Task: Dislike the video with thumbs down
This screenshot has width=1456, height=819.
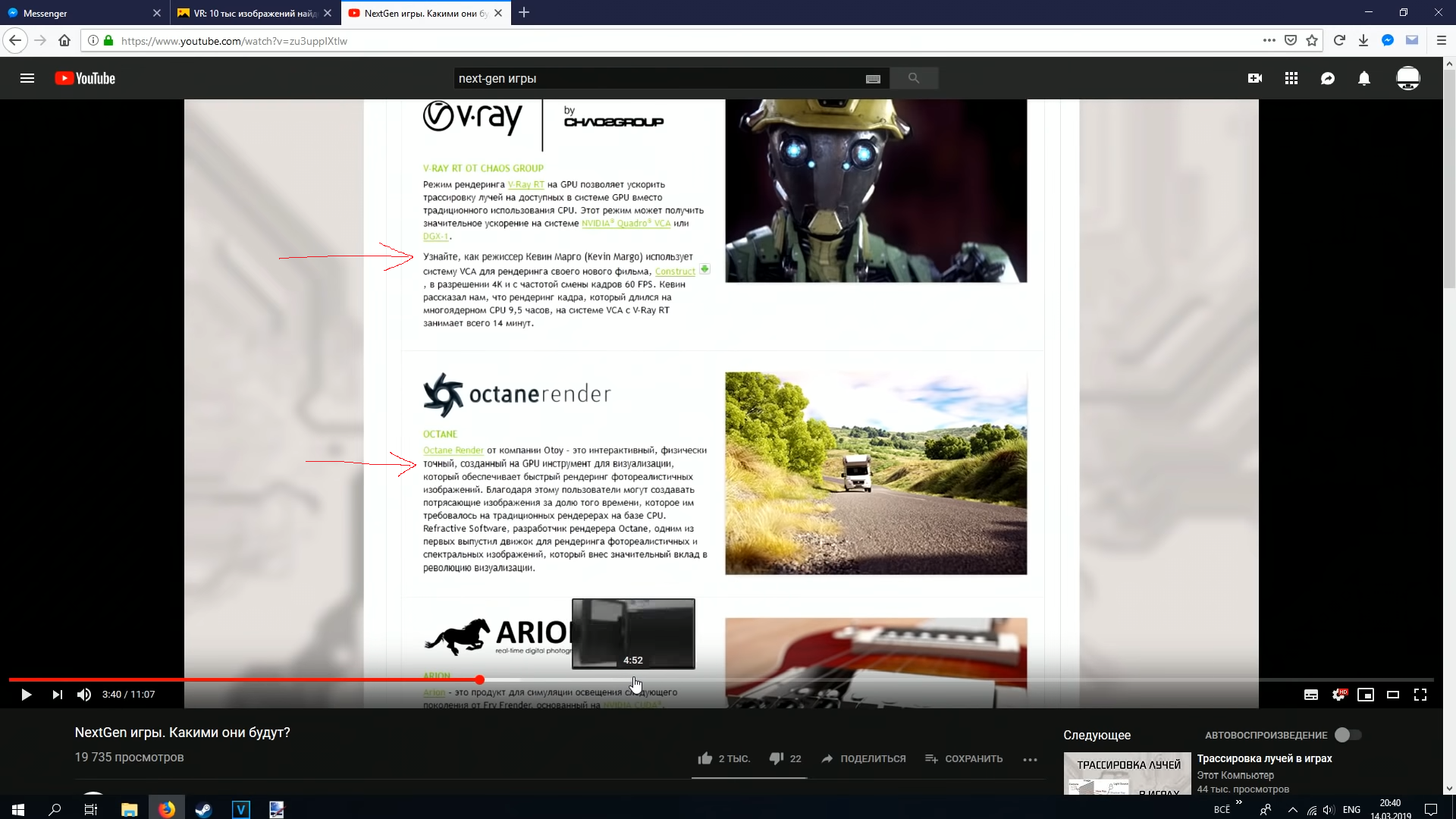Action: coord(777,758)
